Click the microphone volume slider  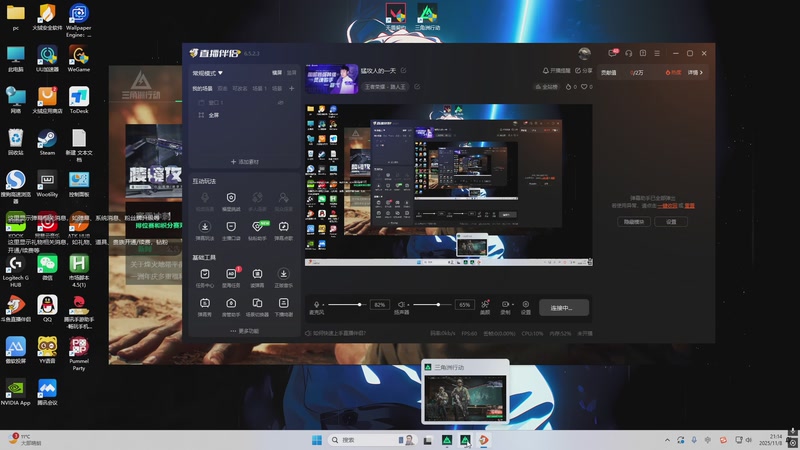[x=347, y=305]
